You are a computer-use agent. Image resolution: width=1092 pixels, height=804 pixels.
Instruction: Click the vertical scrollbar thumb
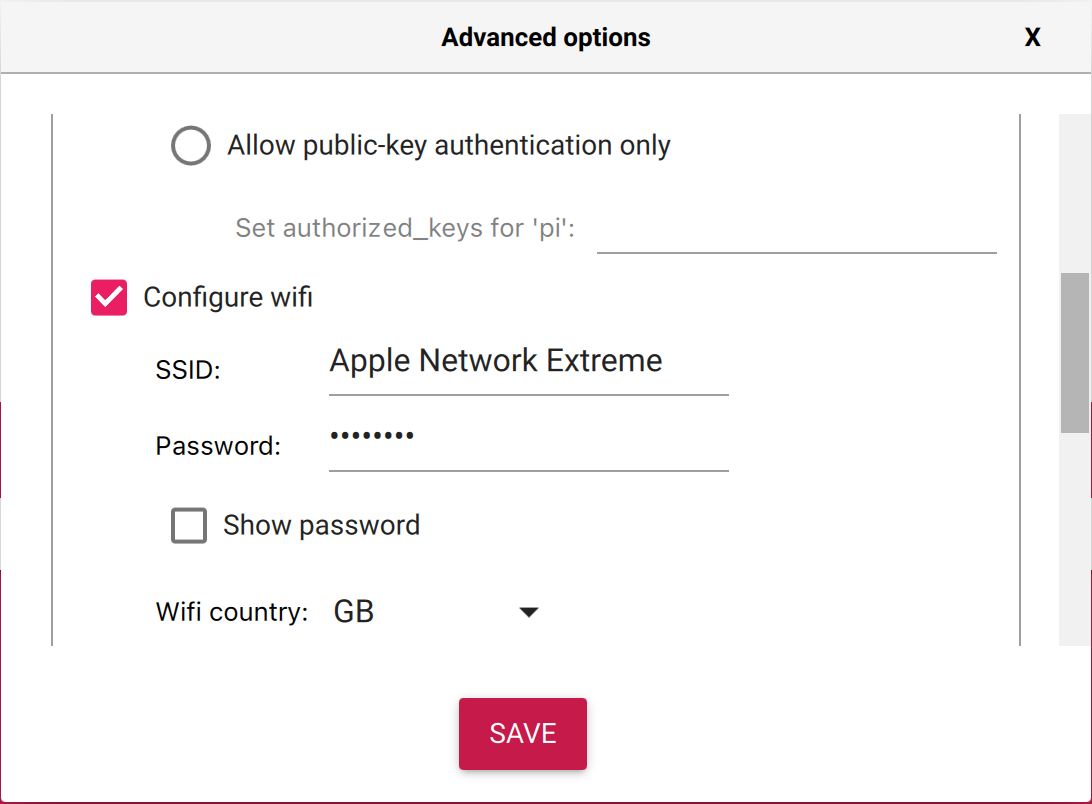pos(1075,353)
